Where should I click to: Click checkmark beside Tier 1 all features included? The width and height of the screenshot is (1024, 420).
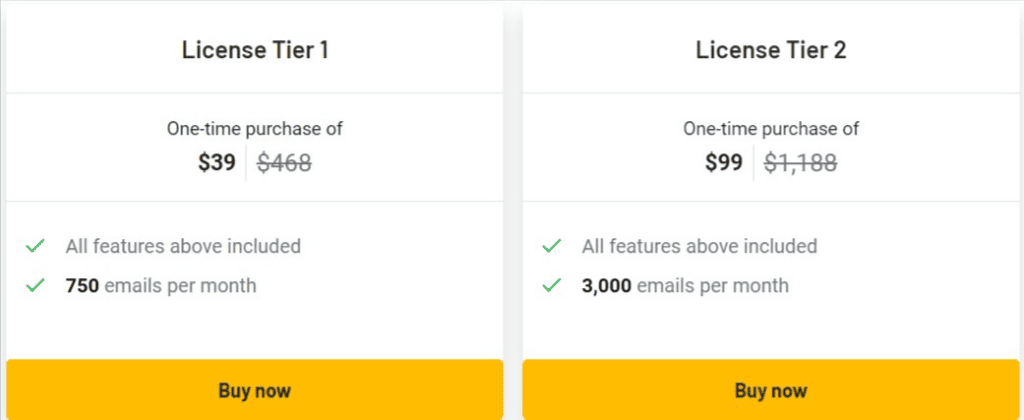pos(35,246)
